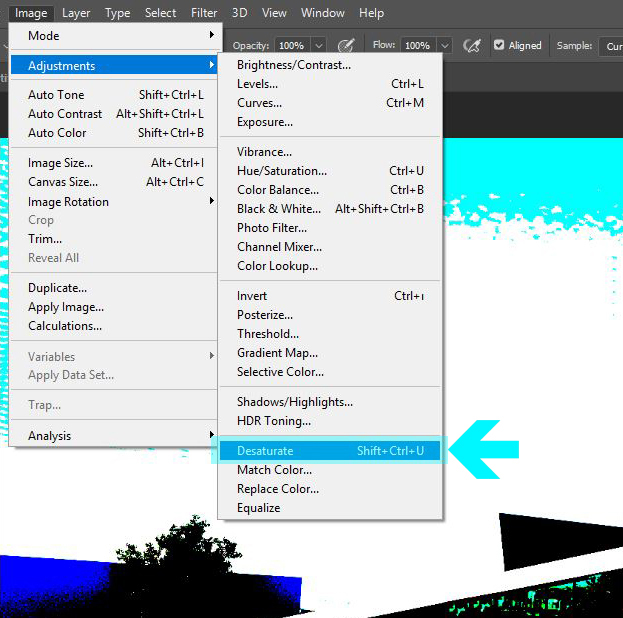Choose Replace Color adjustment

pyautogui.click(x=330, y=489)
